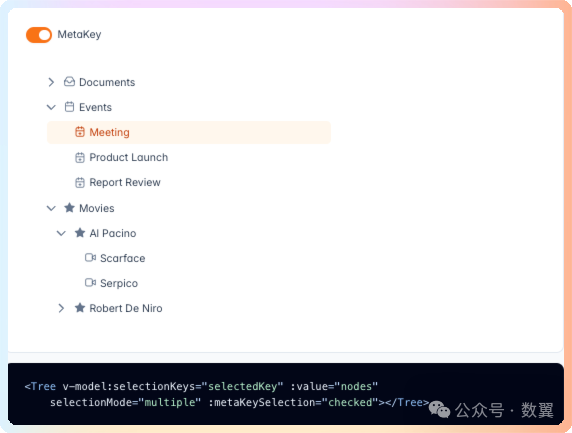Expand the Documents tree node
The width and height of the screenshot is (572, 433).
click(51, 82)
